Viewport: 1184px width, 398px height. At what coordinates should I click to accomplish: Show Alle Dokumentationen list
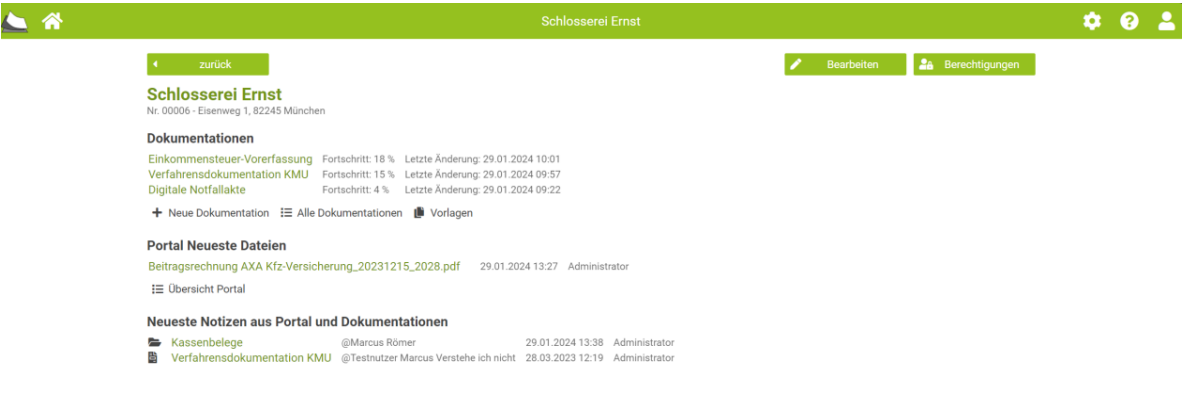[341, 213]
